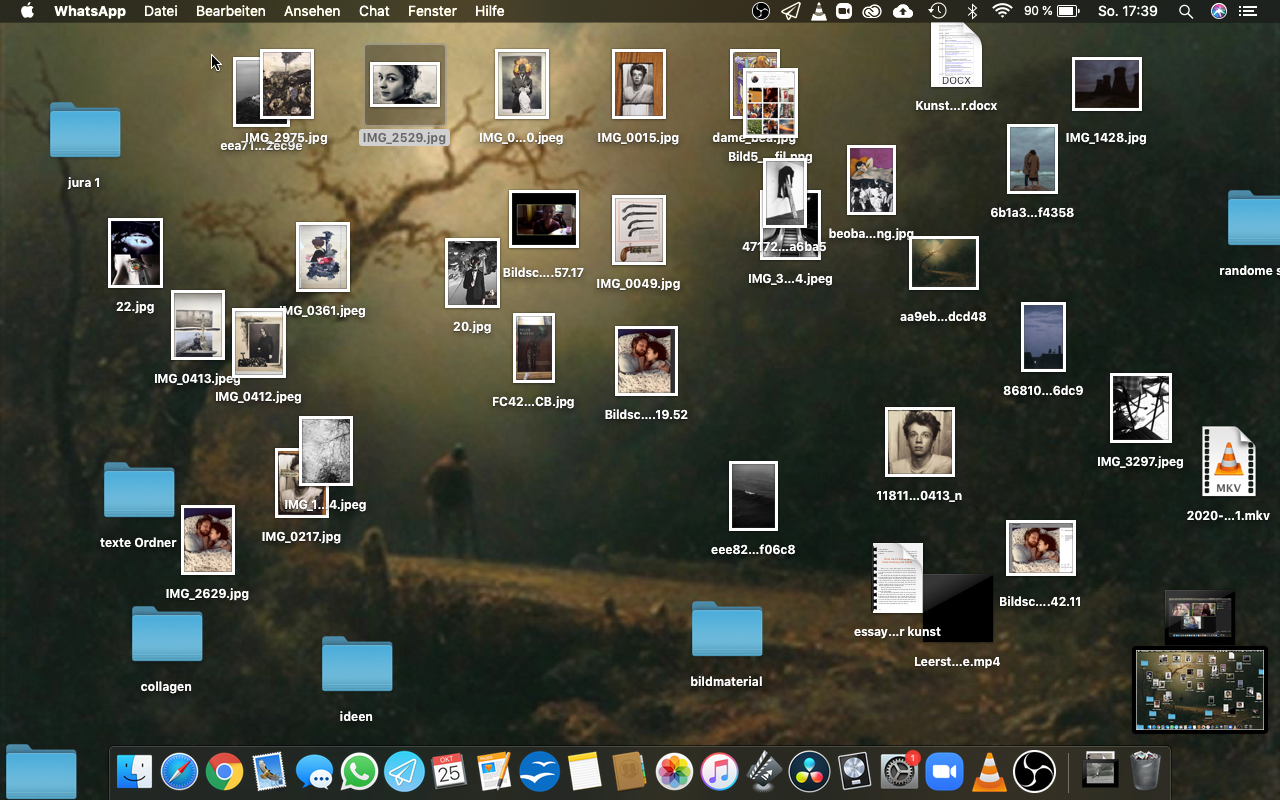Open the Fenster menu in menu bar
This screenshot has width=1280, height=800.
[x=432, y=11]
